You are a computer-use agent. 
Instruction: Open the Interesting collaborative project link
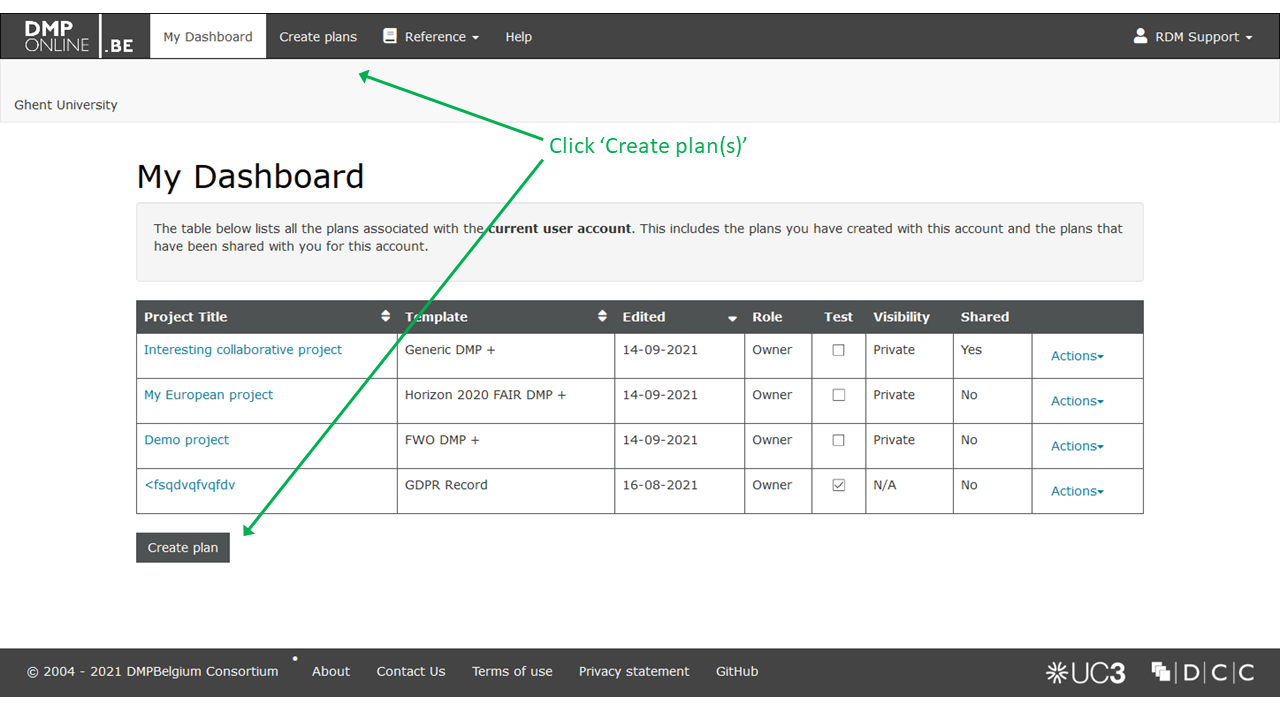tap(243, 350)
